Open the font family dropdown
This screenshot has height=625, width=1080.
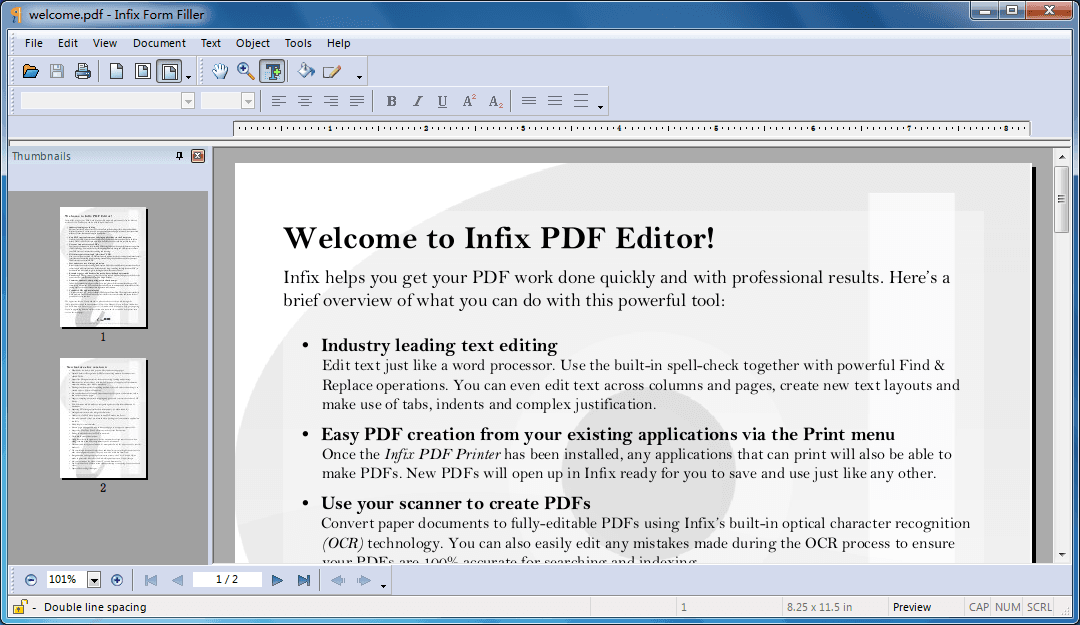click(x=188, y=100)
